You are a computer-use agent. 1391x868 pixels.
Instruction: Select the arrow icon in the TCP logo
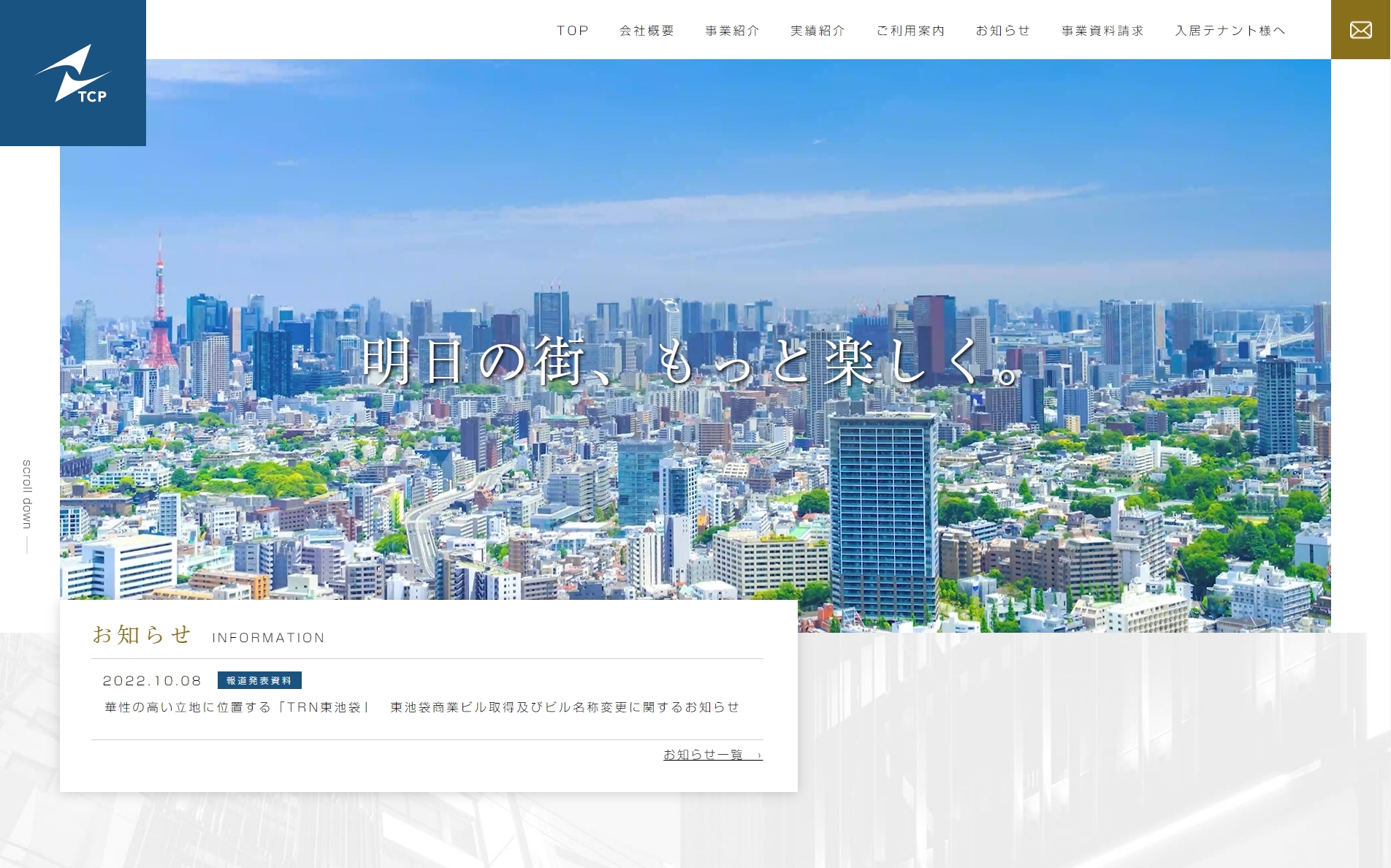pos(74,71)
